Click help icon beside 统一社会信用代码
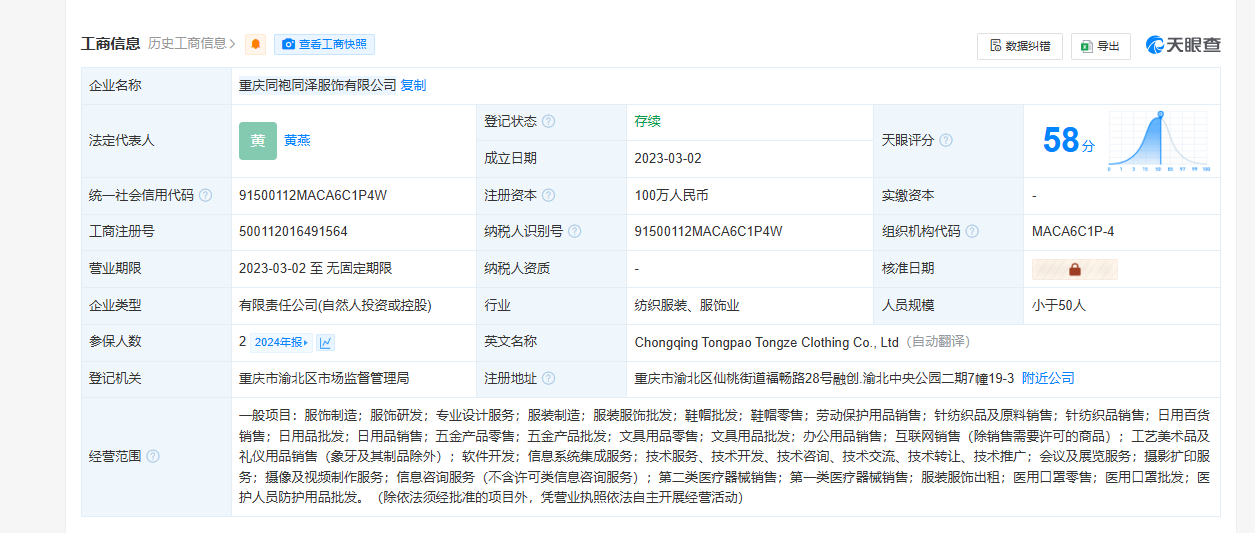1255x533 pixels. (205, 195)
